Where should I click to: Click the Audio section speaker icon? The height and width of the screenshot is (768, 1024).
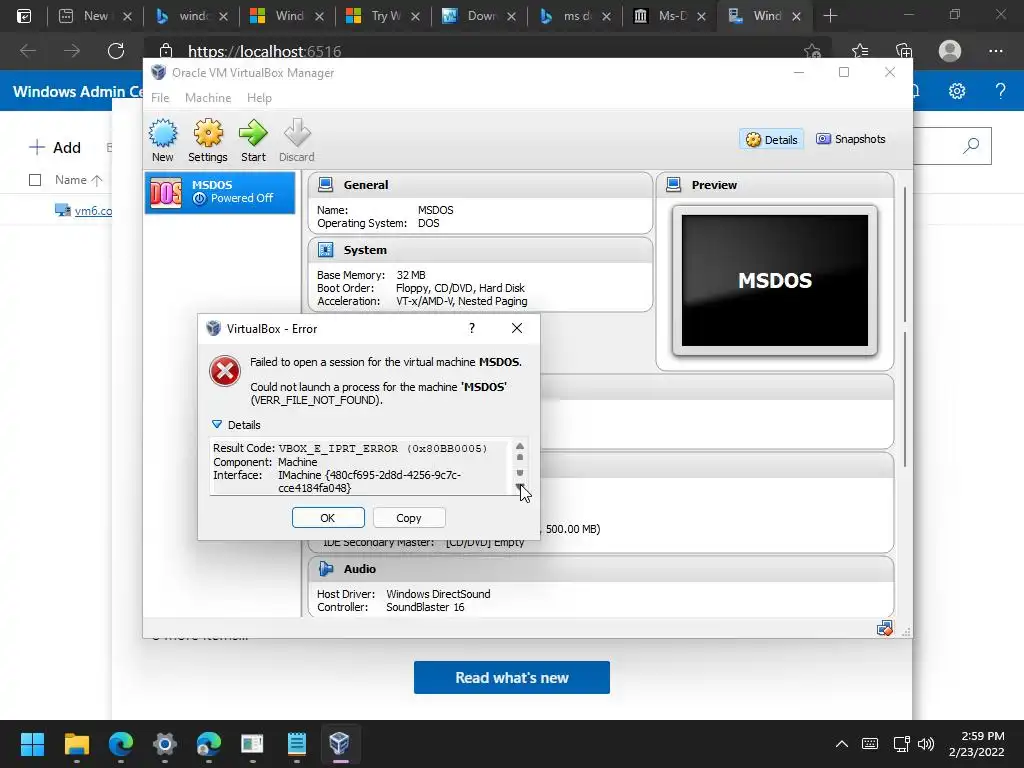click(326, 569)
